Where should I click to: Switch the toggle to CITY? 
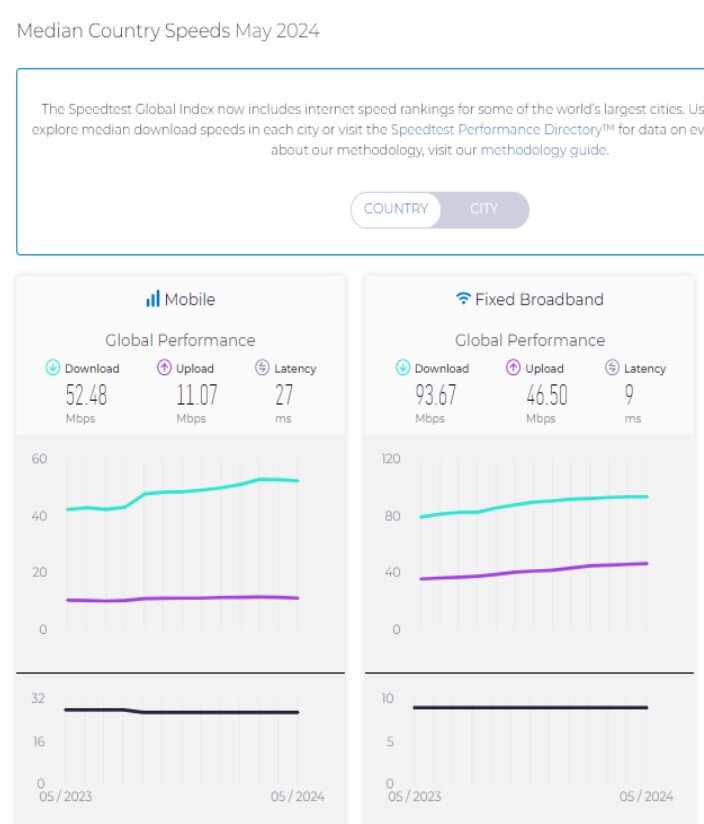point(484,209)
